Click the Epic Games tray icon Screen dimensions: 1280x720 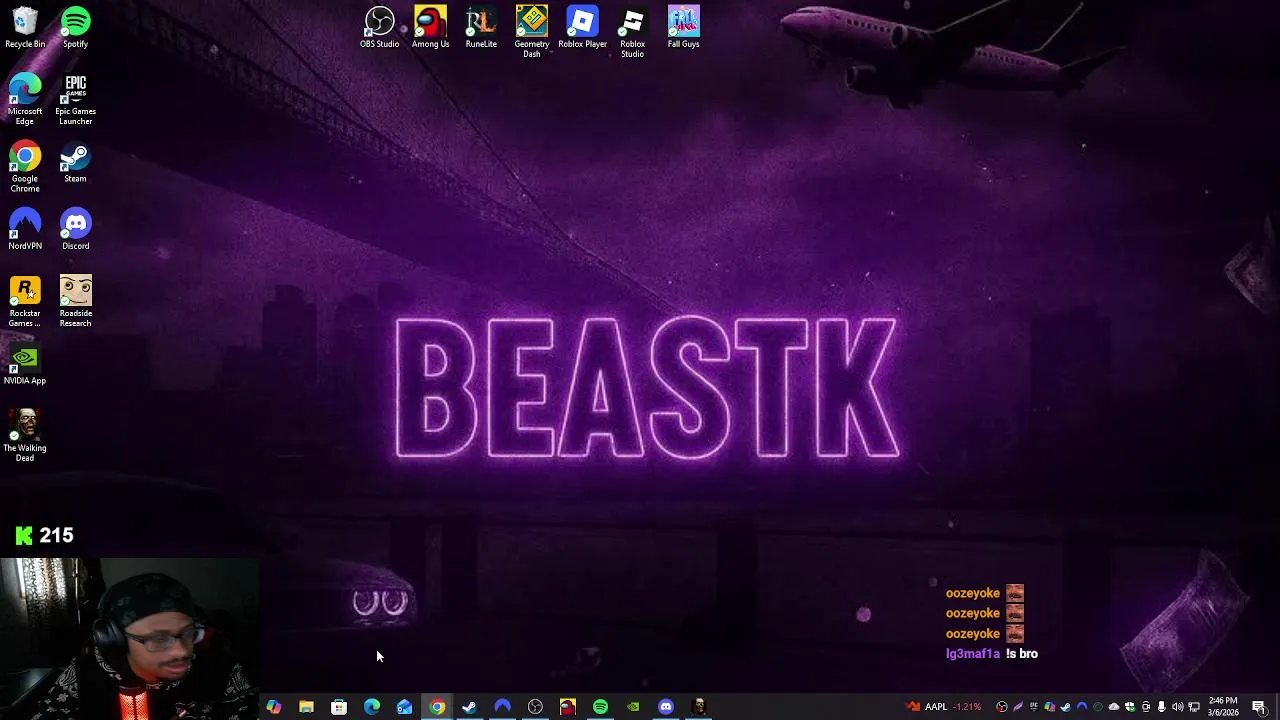[1034, 707]
